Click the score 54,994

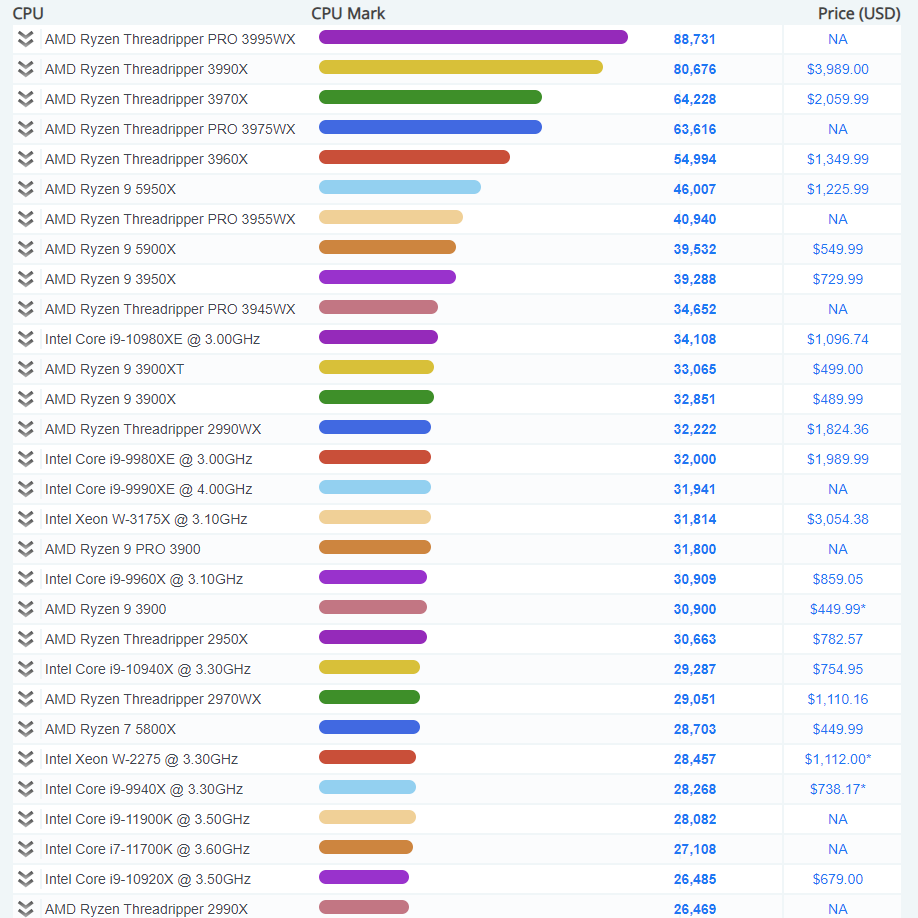(x=694, y=159)
